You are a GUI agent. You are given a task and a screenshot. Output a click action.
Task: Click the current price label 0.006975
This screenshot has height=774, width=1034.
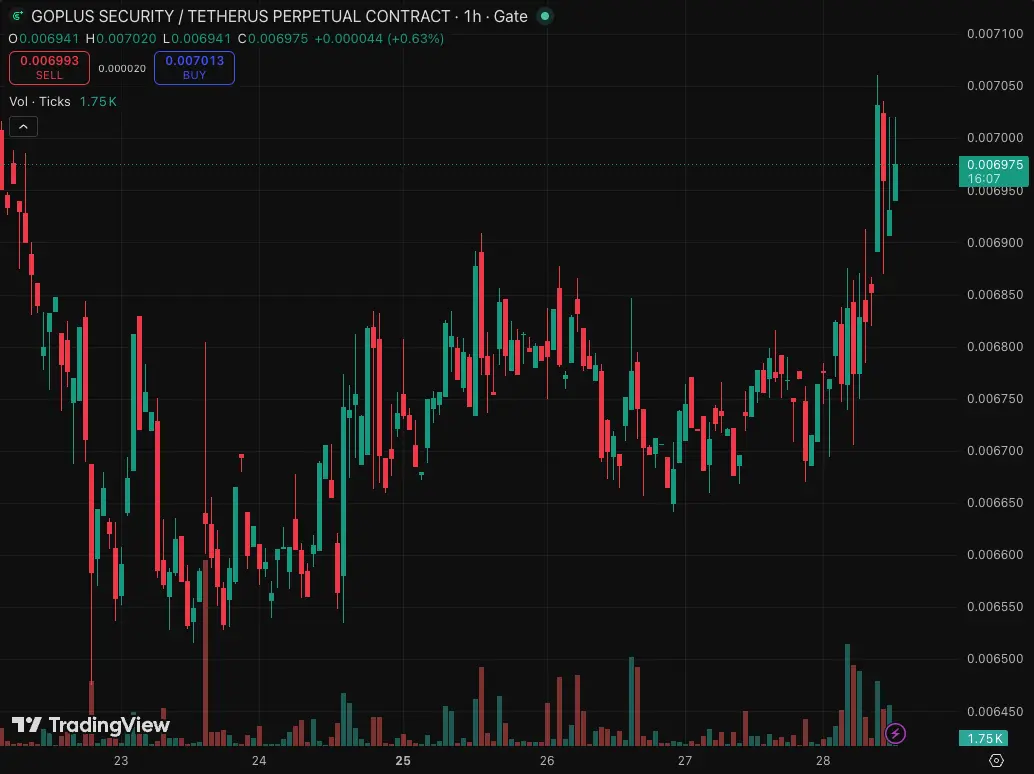coord(994,171)
